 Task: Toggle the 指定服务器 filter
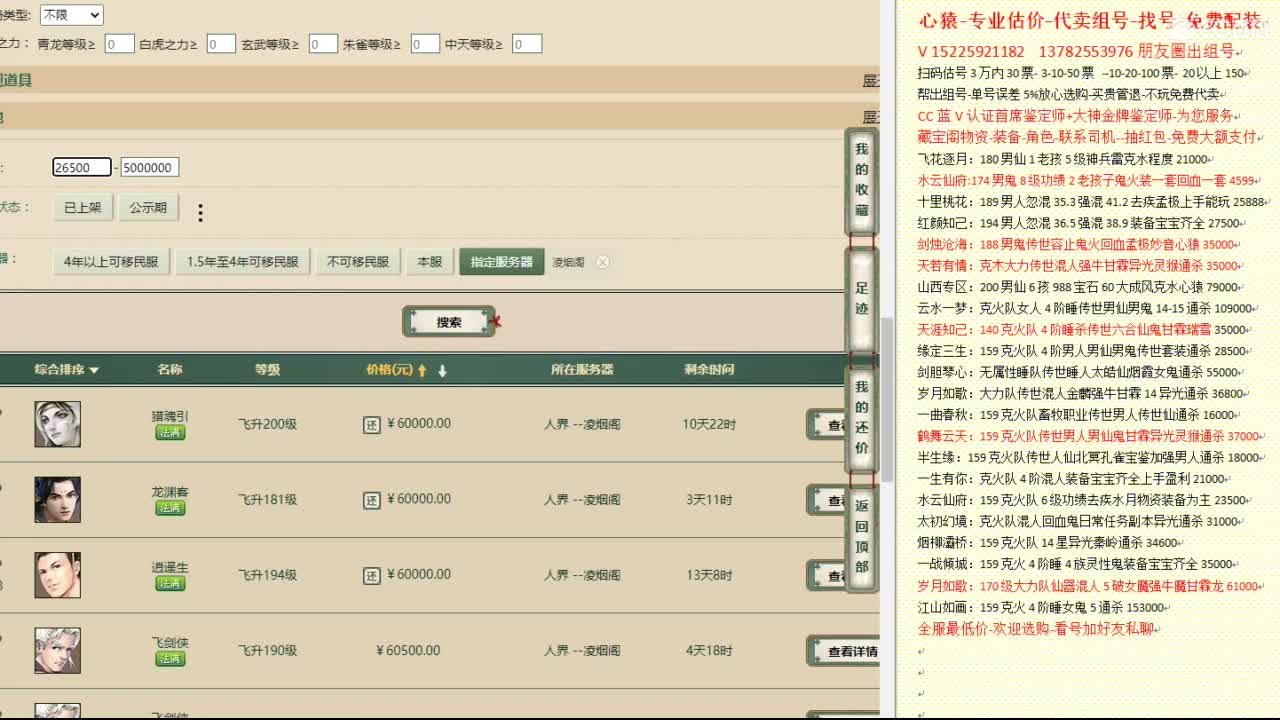coord(502,262)
